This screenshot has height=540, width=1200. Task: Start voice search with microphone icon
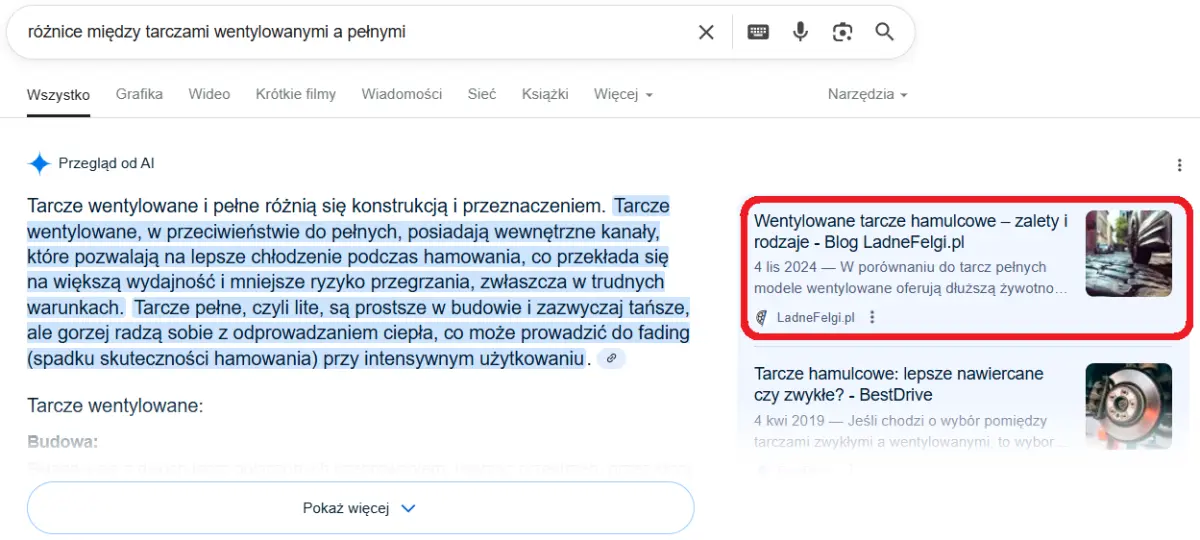click(800, 32)
